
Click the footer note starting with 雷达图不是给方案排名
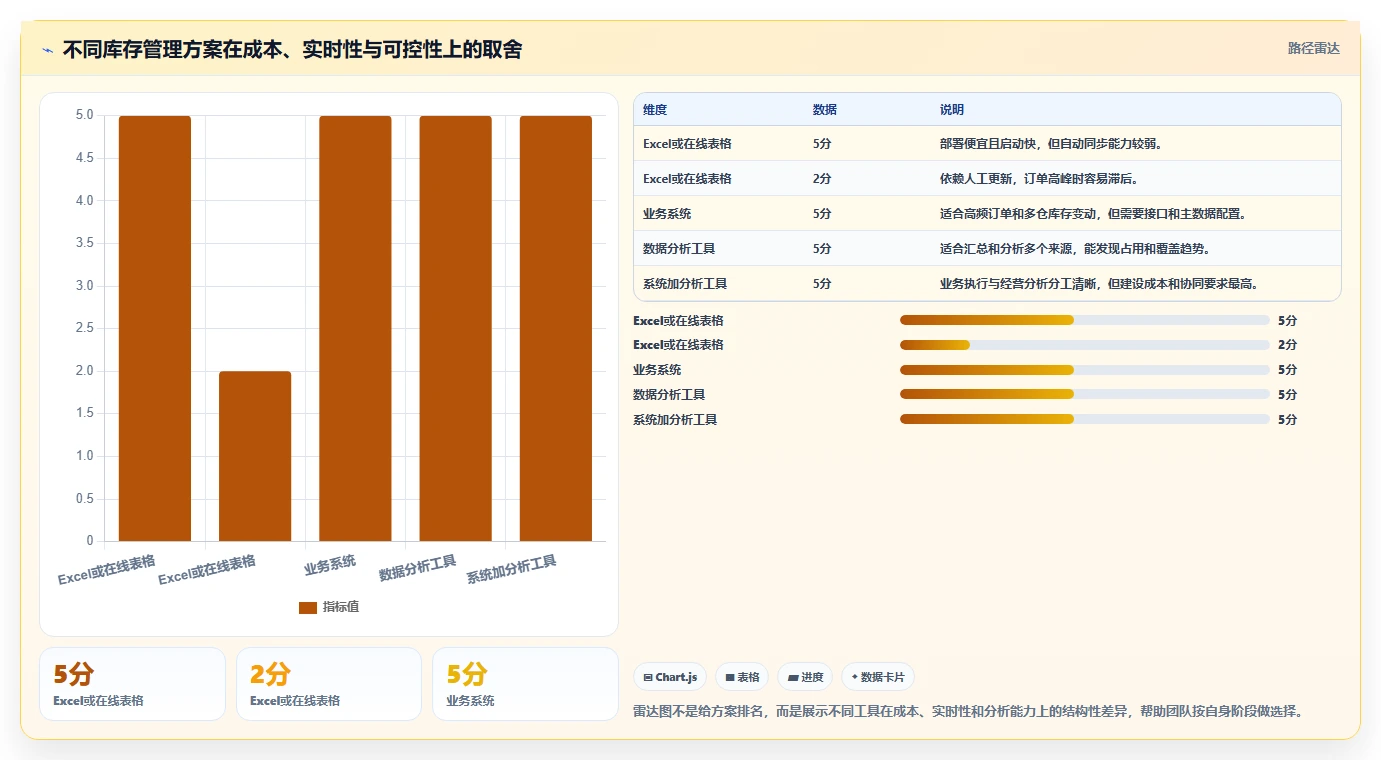click(968, 711)
